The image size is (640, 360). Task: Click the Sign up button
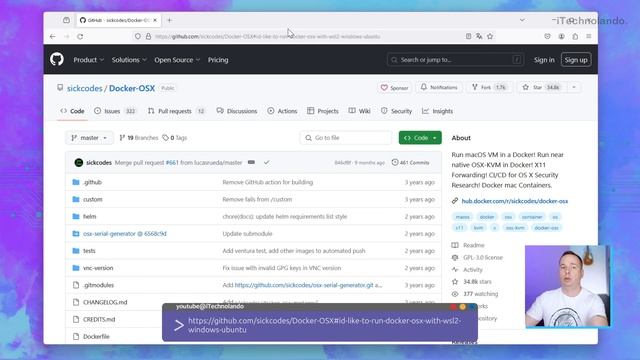(576, 60)
